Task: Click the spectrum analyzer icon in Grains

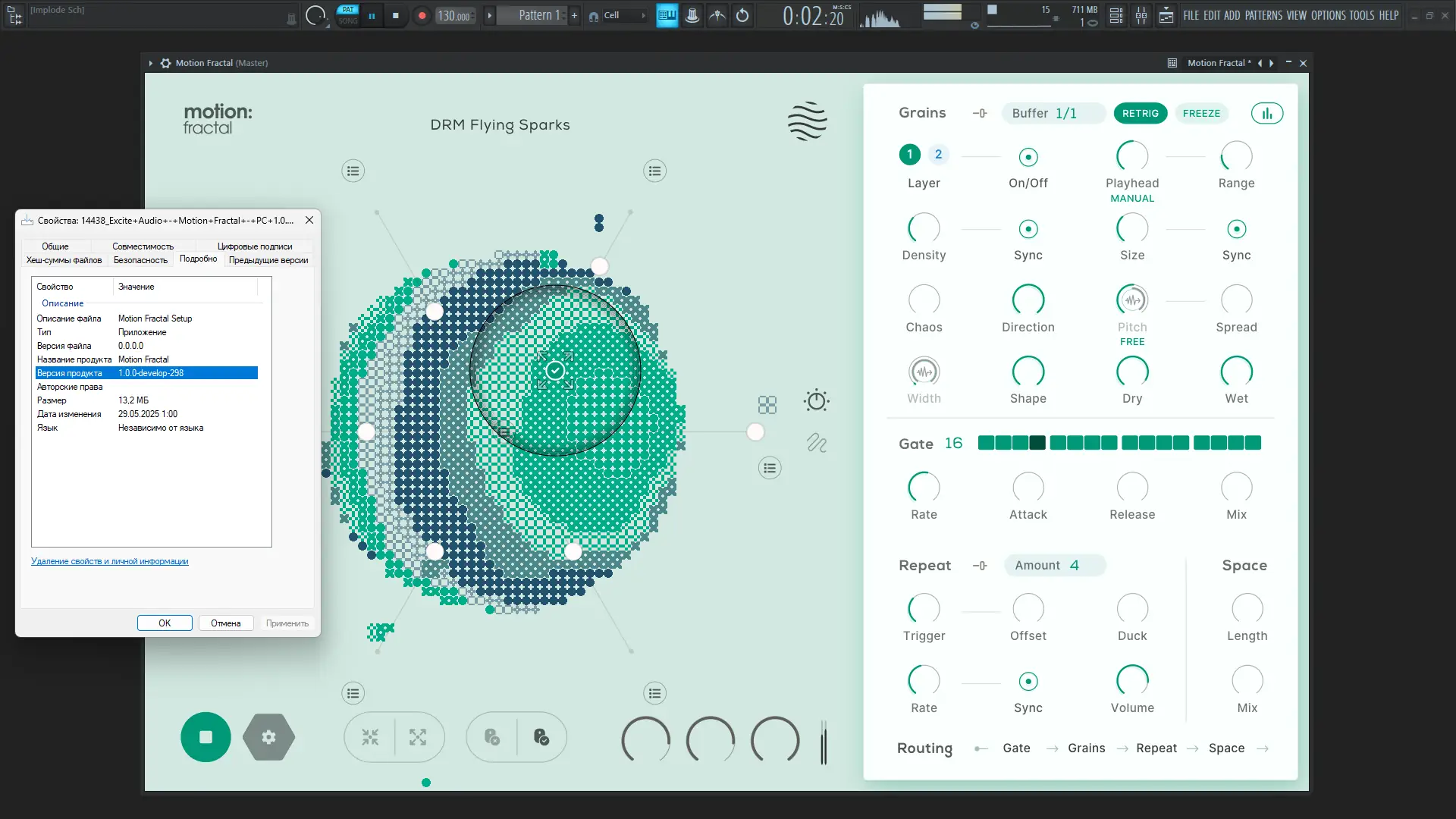Action: point(1266,114)
